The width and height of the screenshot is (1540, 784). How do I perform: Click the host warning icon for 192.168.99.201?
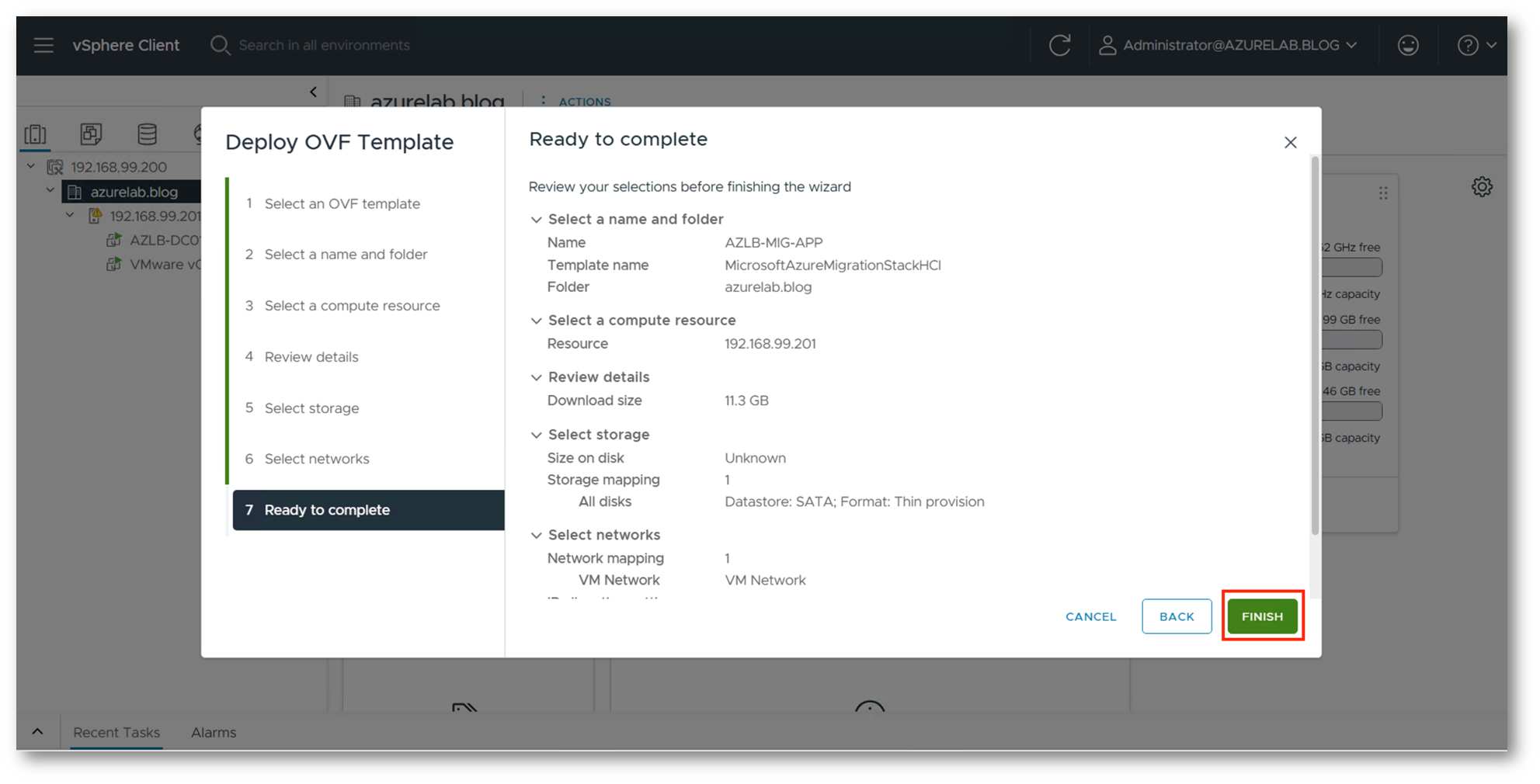[95, 215]
